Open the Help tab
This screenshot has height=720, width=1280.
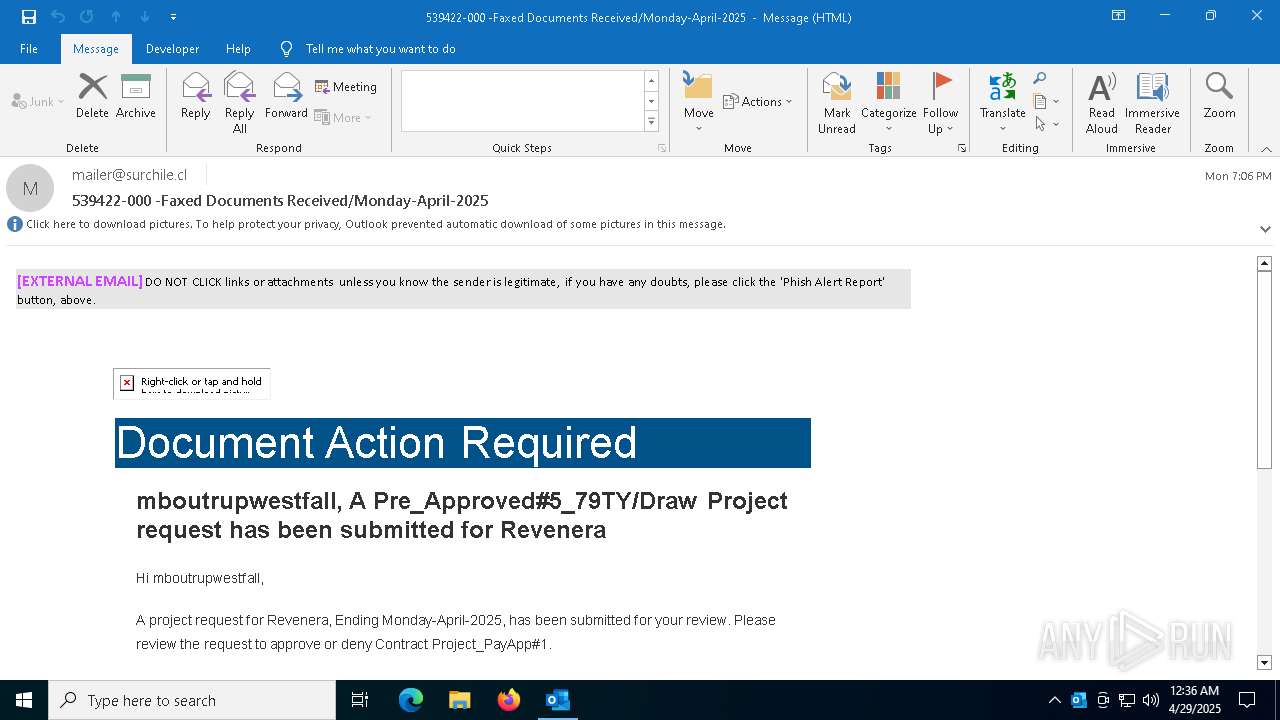[x=238, y=49]
